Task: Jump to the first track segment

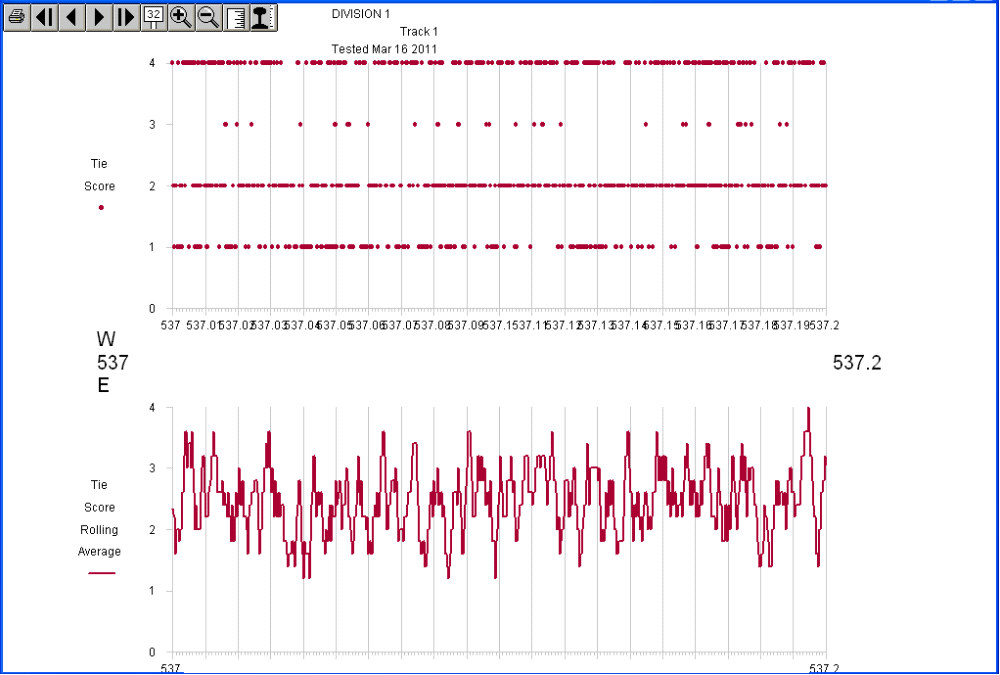Action: 45,17
